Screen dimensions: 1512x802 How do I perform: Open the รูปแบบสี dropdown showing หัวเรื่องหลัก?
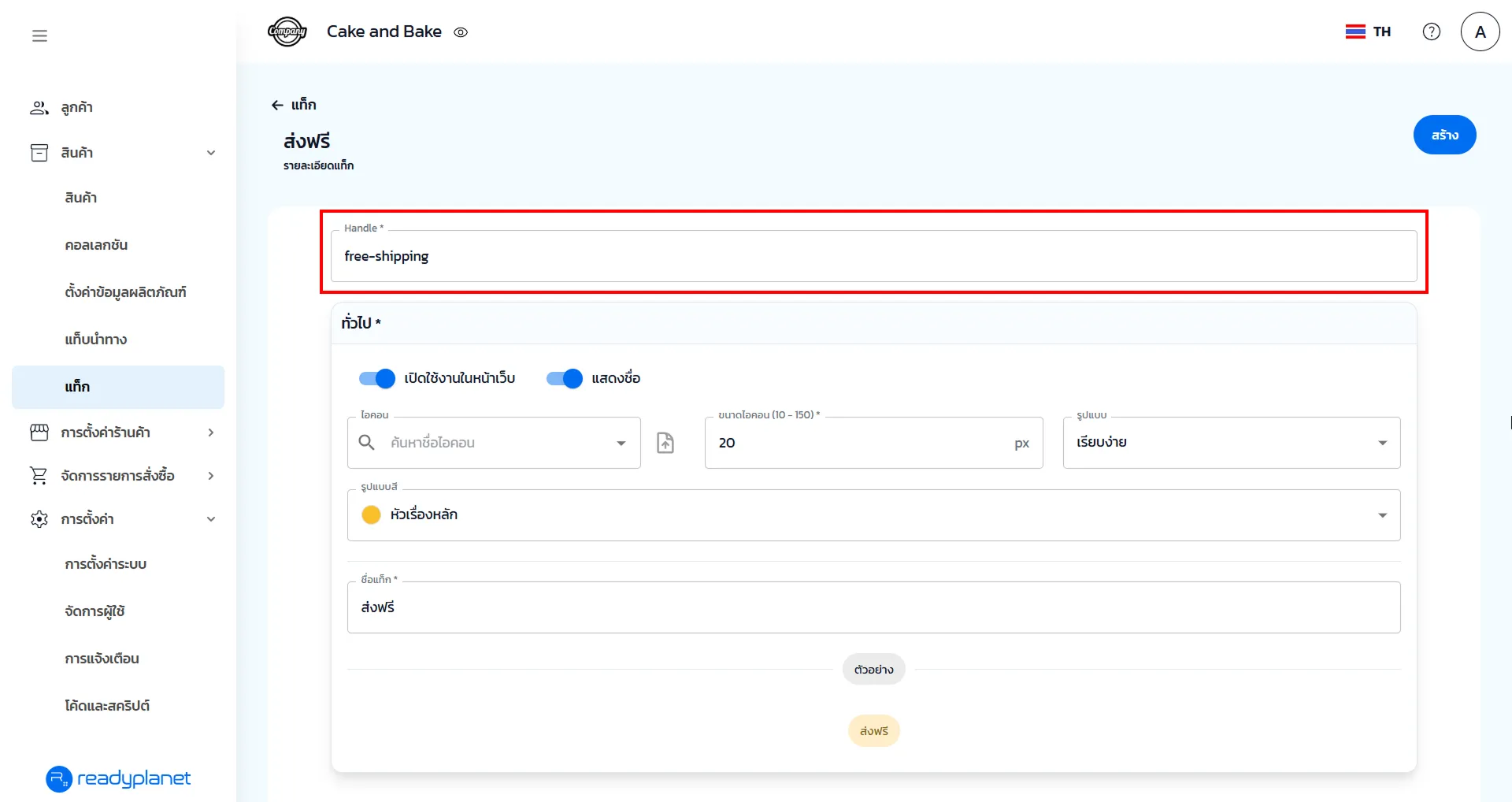click(873, 515)
